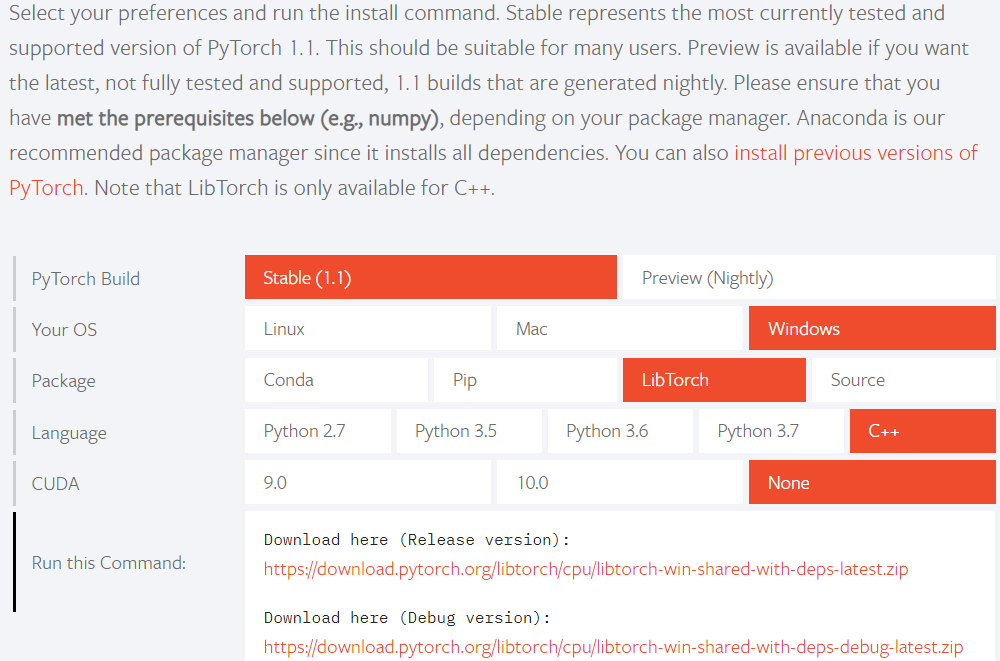The image size is (1000, 661).
Task: Select Linux as your OS
Action: click(367, 329)
